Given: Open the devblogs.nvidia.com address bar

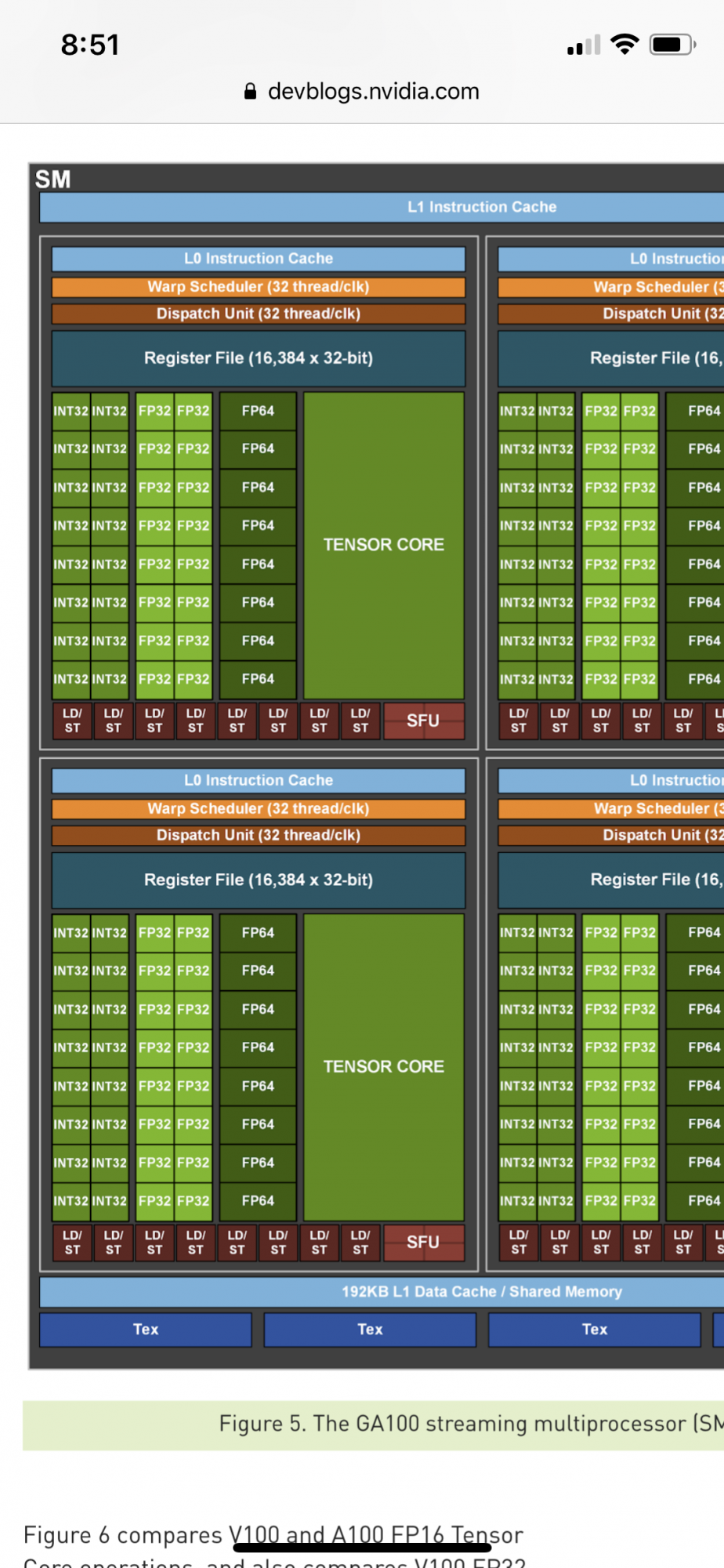Looking at the screenshot, I should click(x=362, y=92).
